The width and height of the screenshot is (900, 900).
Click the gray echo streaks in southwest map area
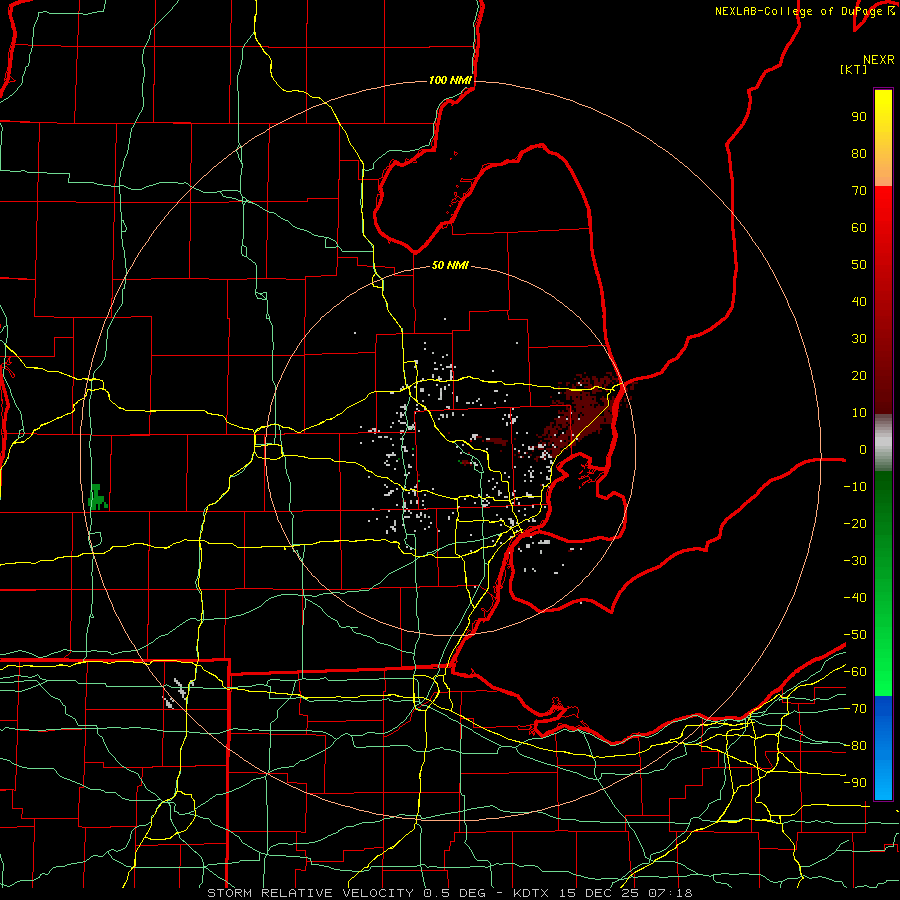click(178, 693)
